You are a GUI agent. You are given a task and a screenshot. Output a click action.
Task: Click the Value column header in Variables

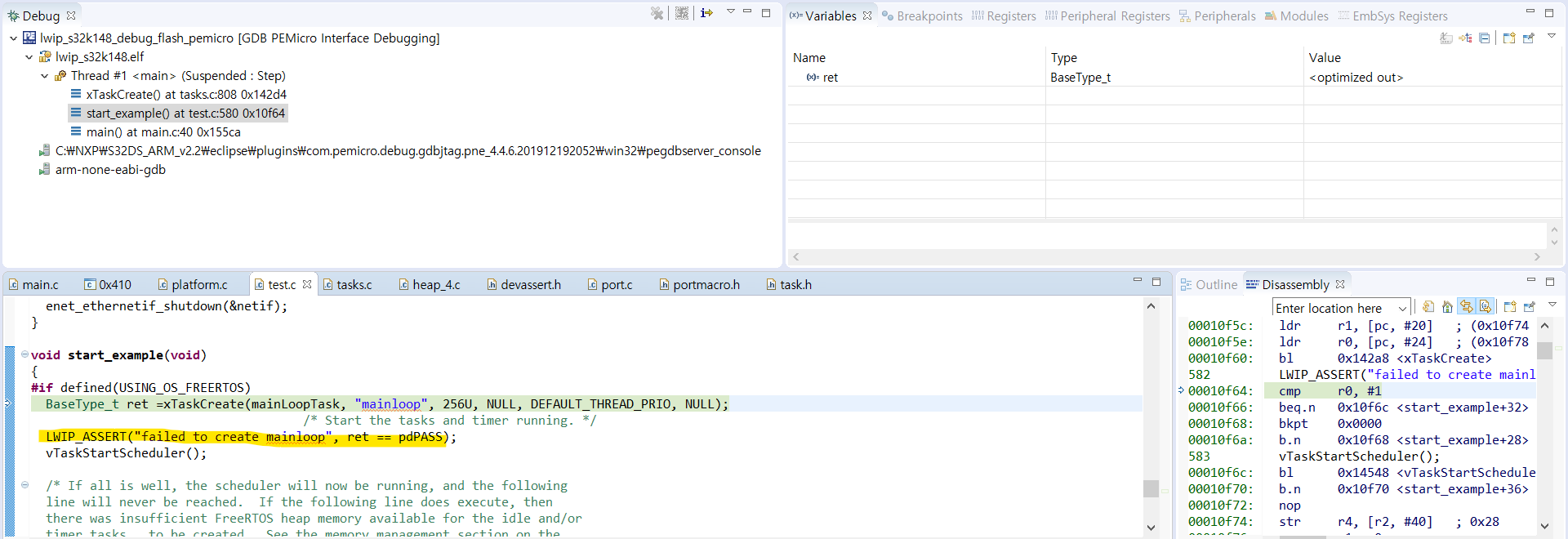click(x=1432, y=58)
